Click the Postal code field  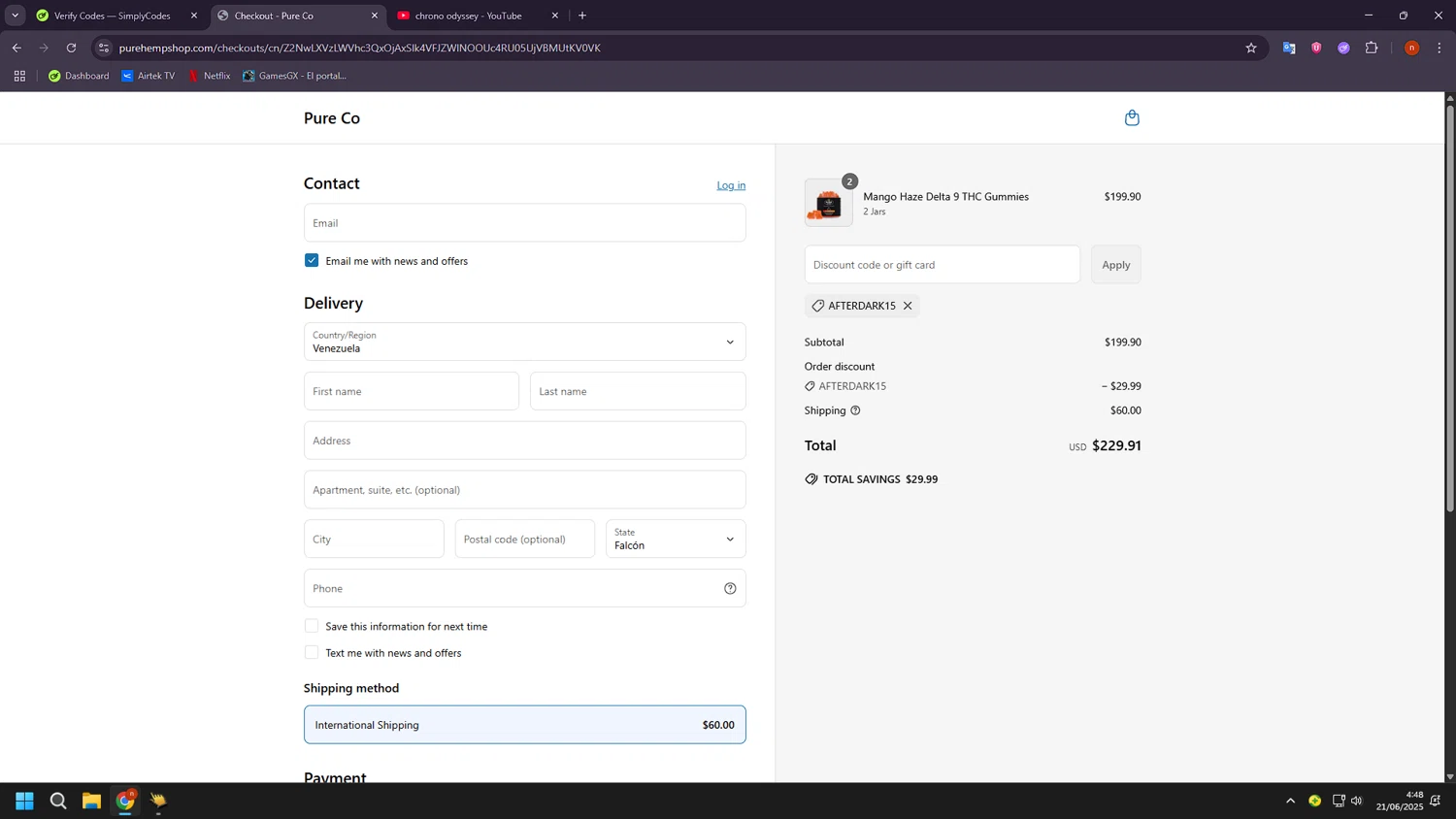524,539
